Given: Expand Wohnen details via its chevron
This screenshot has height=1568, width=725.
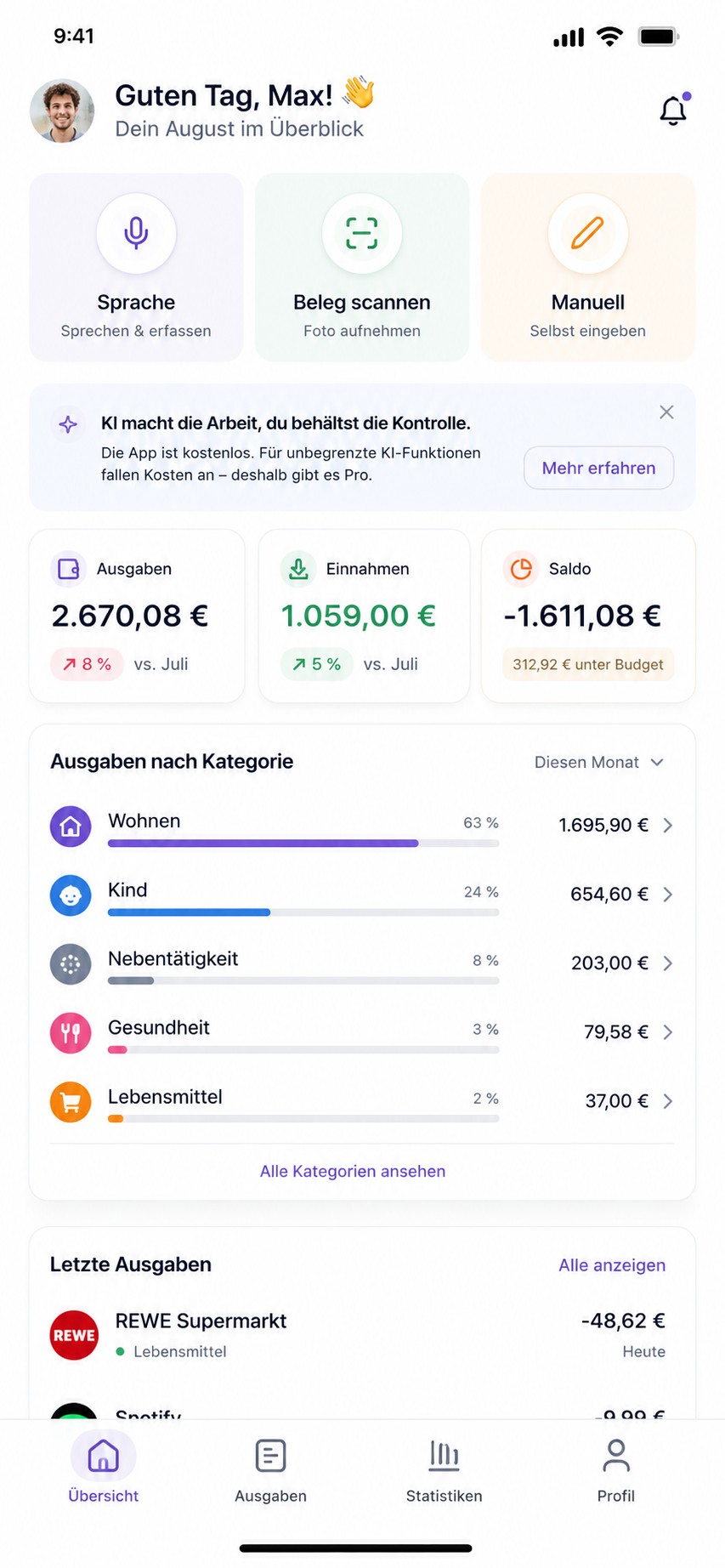Looking at the screenshot, I should coord(668,825).
